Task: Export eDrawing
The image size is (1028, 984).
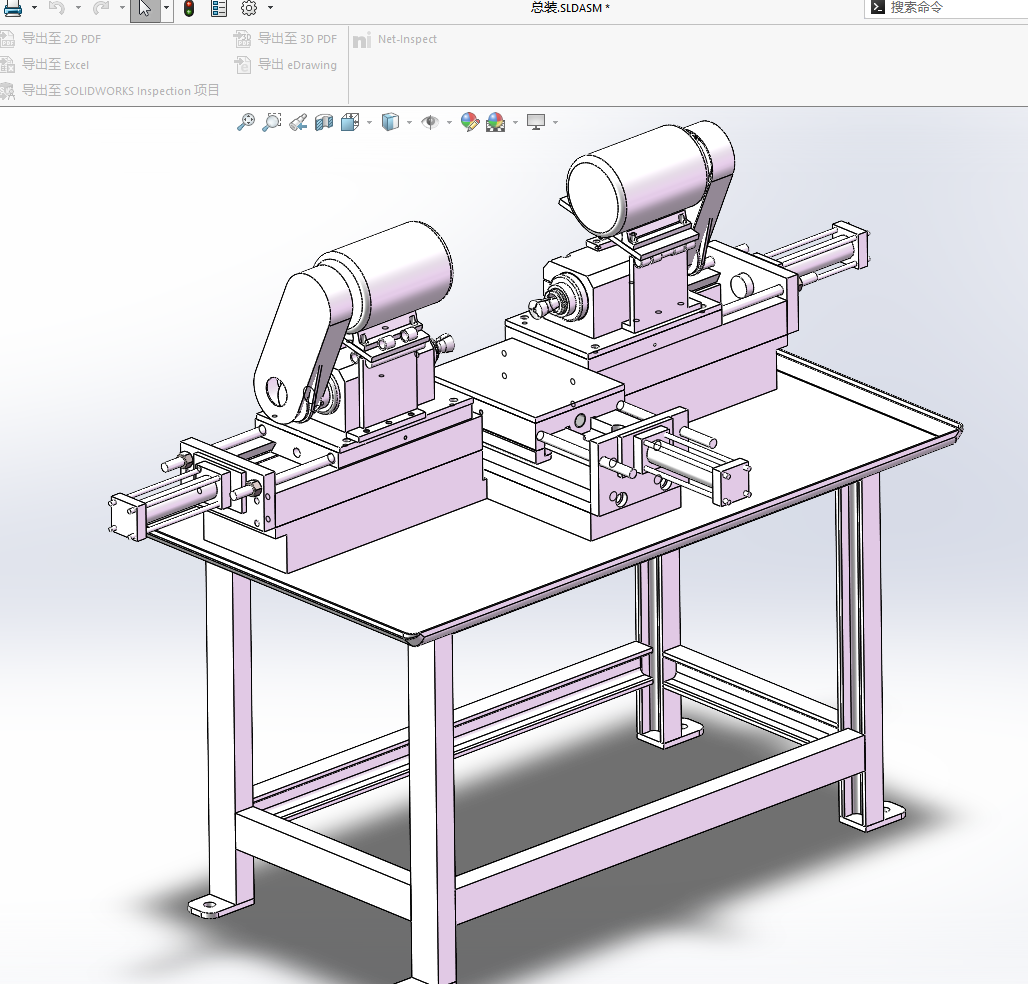Action: (286, 64)
